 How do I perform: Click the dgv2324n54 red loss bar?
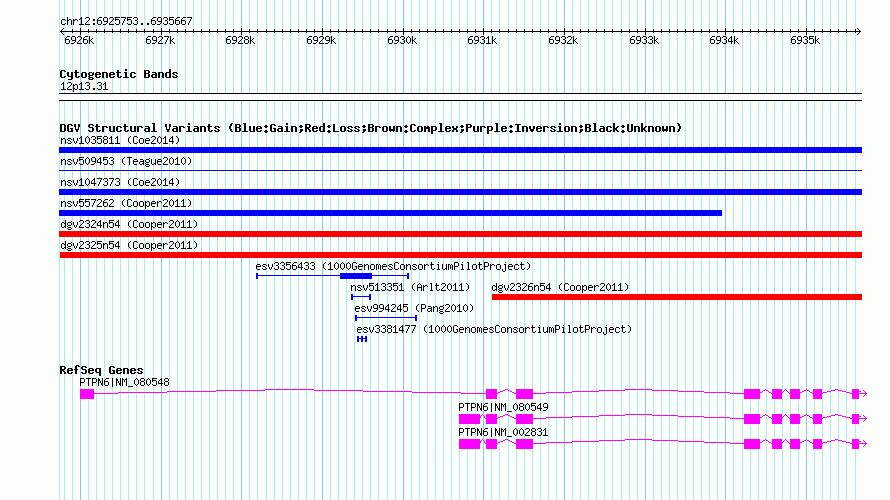(460, 234)
